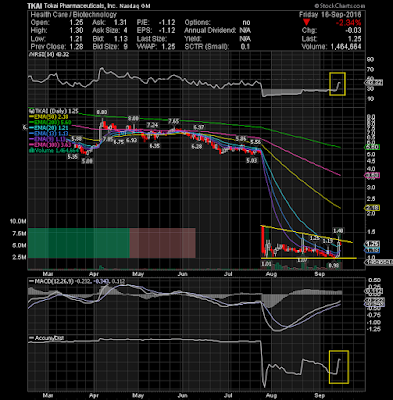Select the Prev Close row label
Viewport: 393px width, 400px height.
(x=49, y=47)
